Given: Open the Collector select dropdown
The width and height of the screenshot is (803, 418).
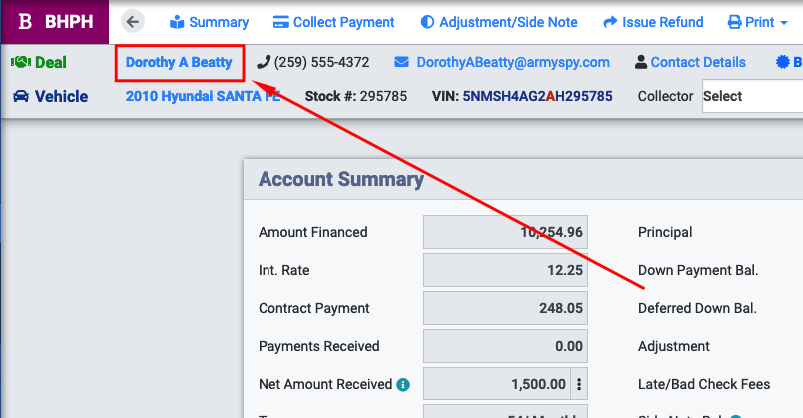Looking at the screenshot, I should [x=752, y=96].
